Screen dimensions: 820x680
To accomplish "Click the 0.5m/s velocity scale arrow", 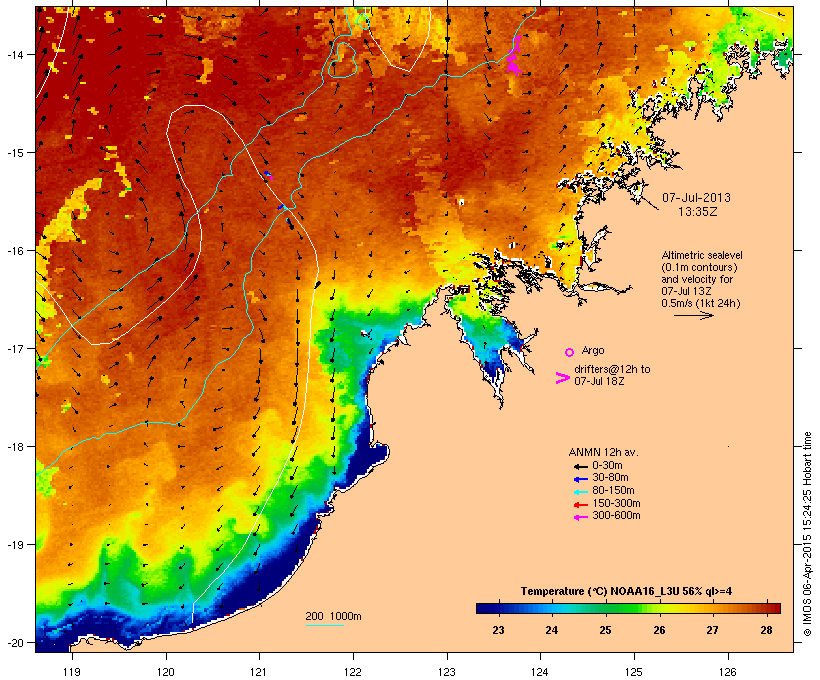I will [x=693, y=315].
